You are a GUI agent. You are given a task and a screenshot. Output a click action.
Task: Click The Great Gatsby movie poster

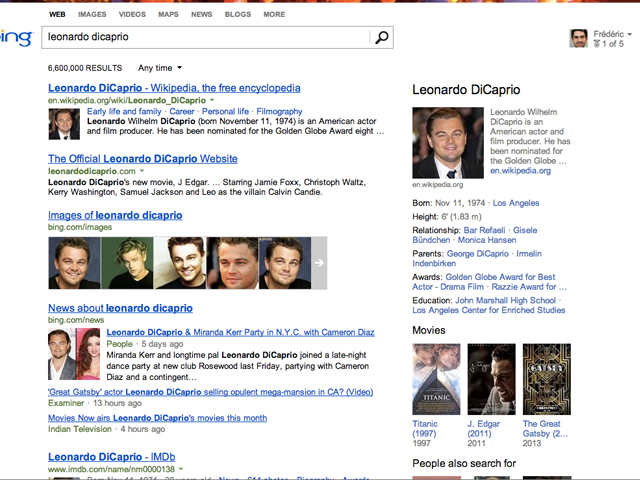[547, 379]
